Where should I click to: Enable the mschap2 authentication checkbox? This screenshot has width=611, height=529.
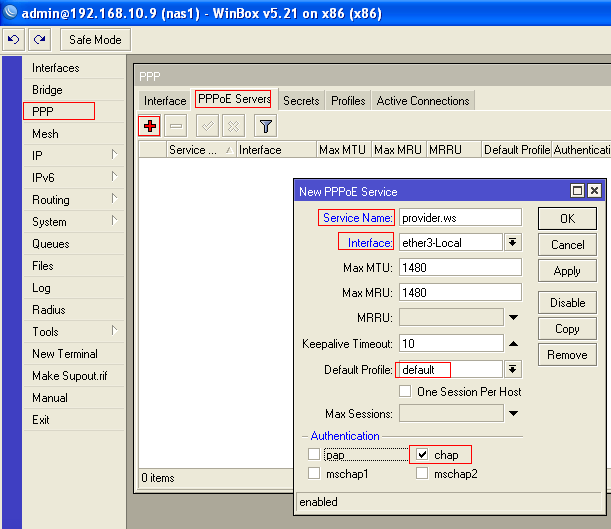pos(422,473)
